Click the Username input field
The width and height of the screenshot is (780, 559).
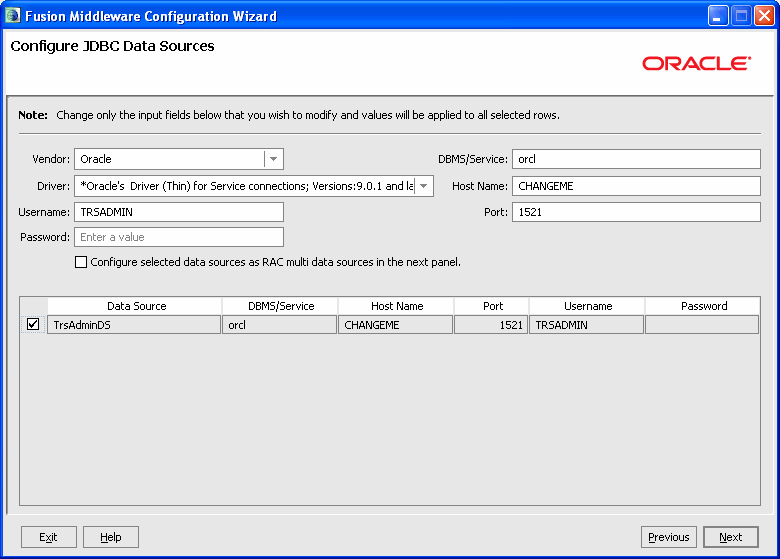point(179,212)
